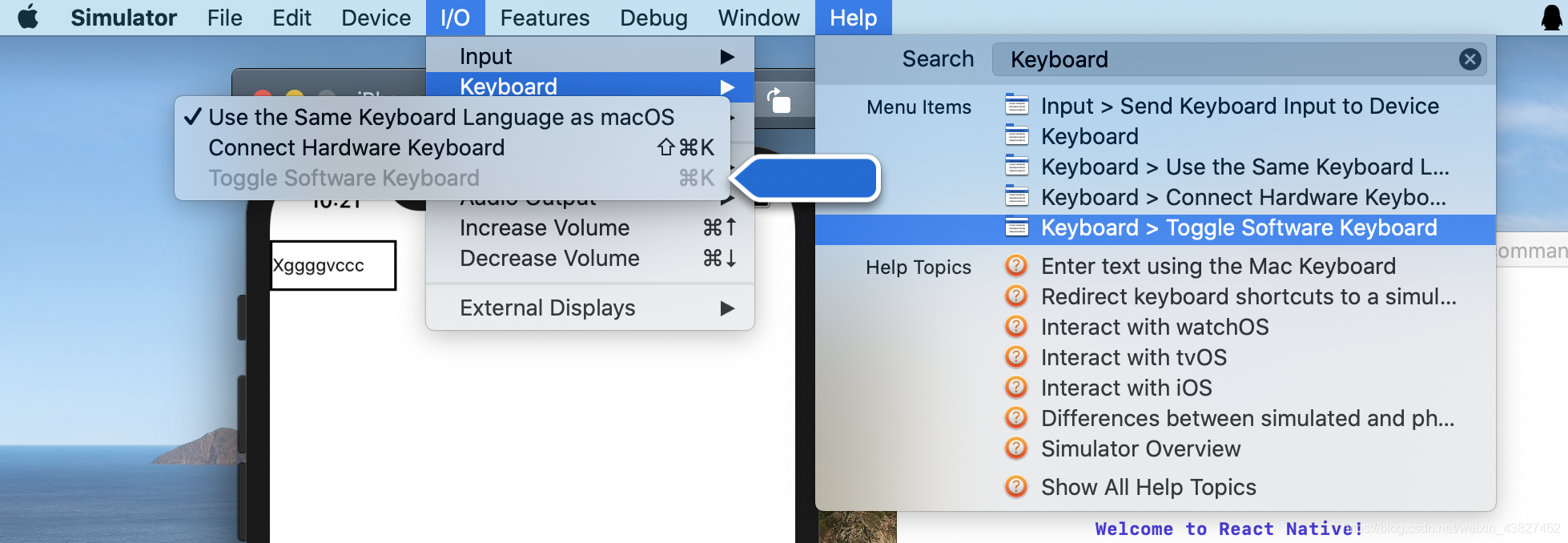Clear the Help search text
The width and height of the screenshot is (1568, 543).
click(1469, 59)
